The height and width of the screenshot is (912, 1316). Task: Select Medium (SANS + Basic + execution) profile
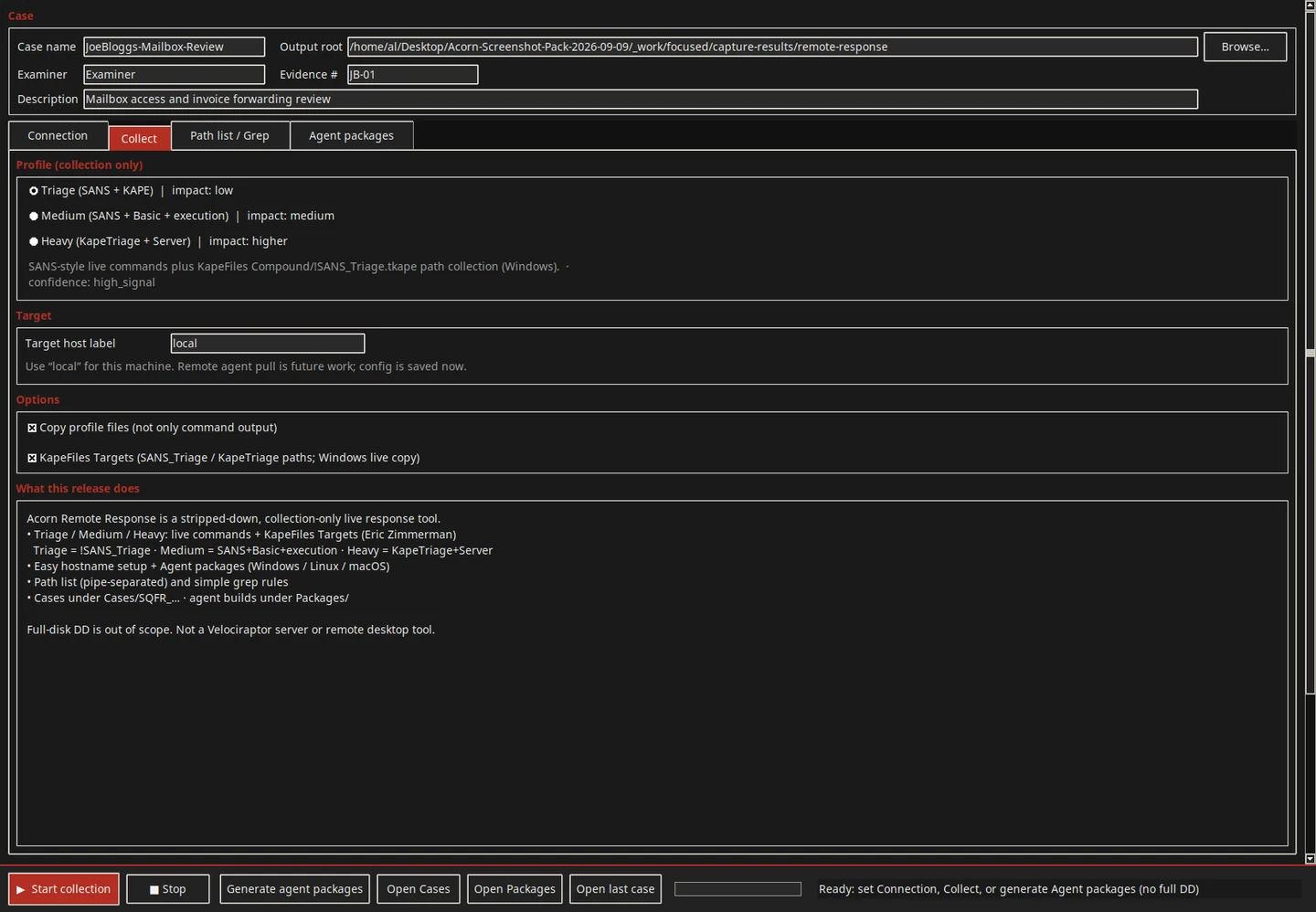point(34,217)
